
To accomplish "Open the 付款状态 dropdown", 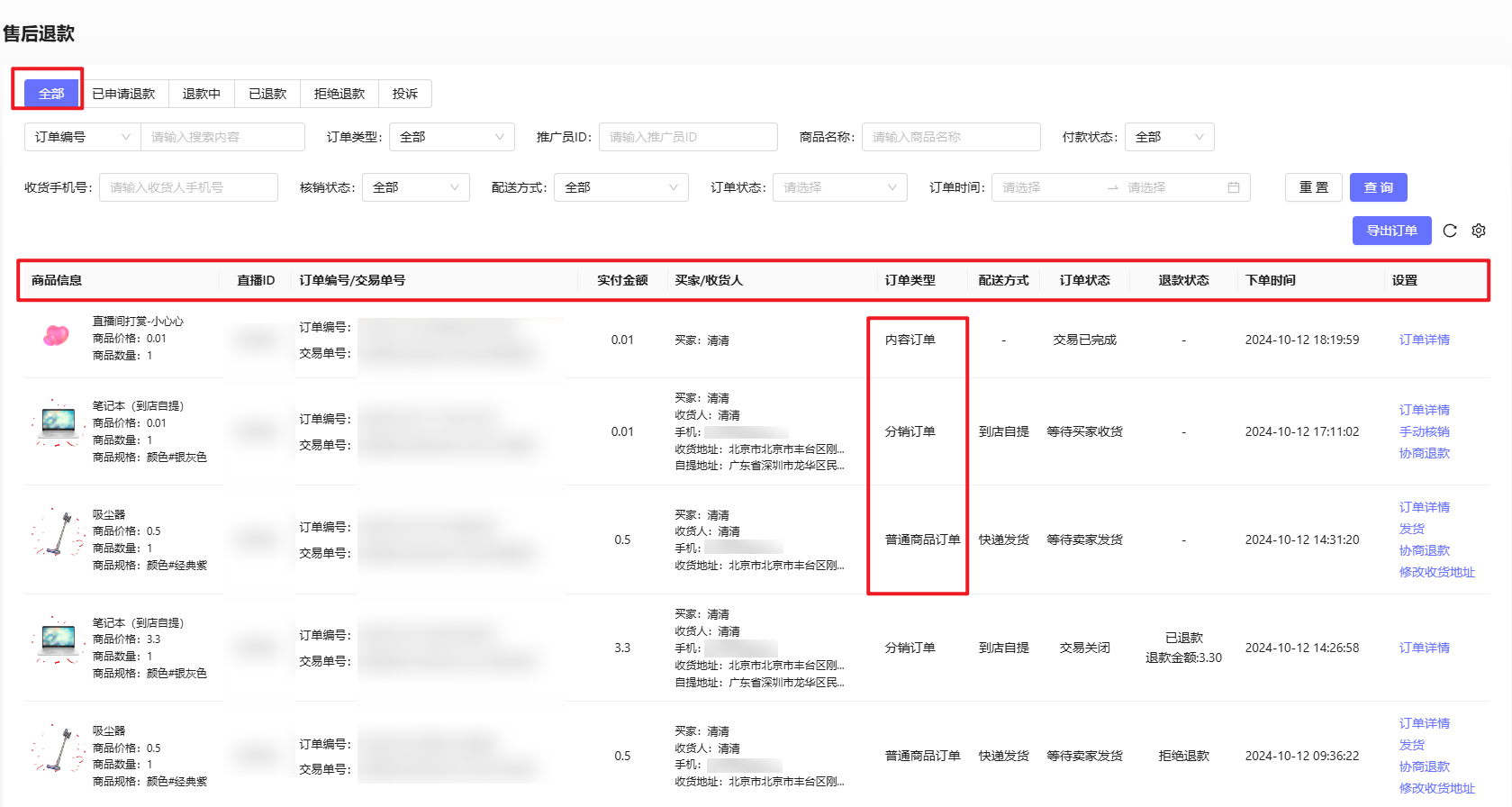I will pyautogui.click(x=1168, y=137).
